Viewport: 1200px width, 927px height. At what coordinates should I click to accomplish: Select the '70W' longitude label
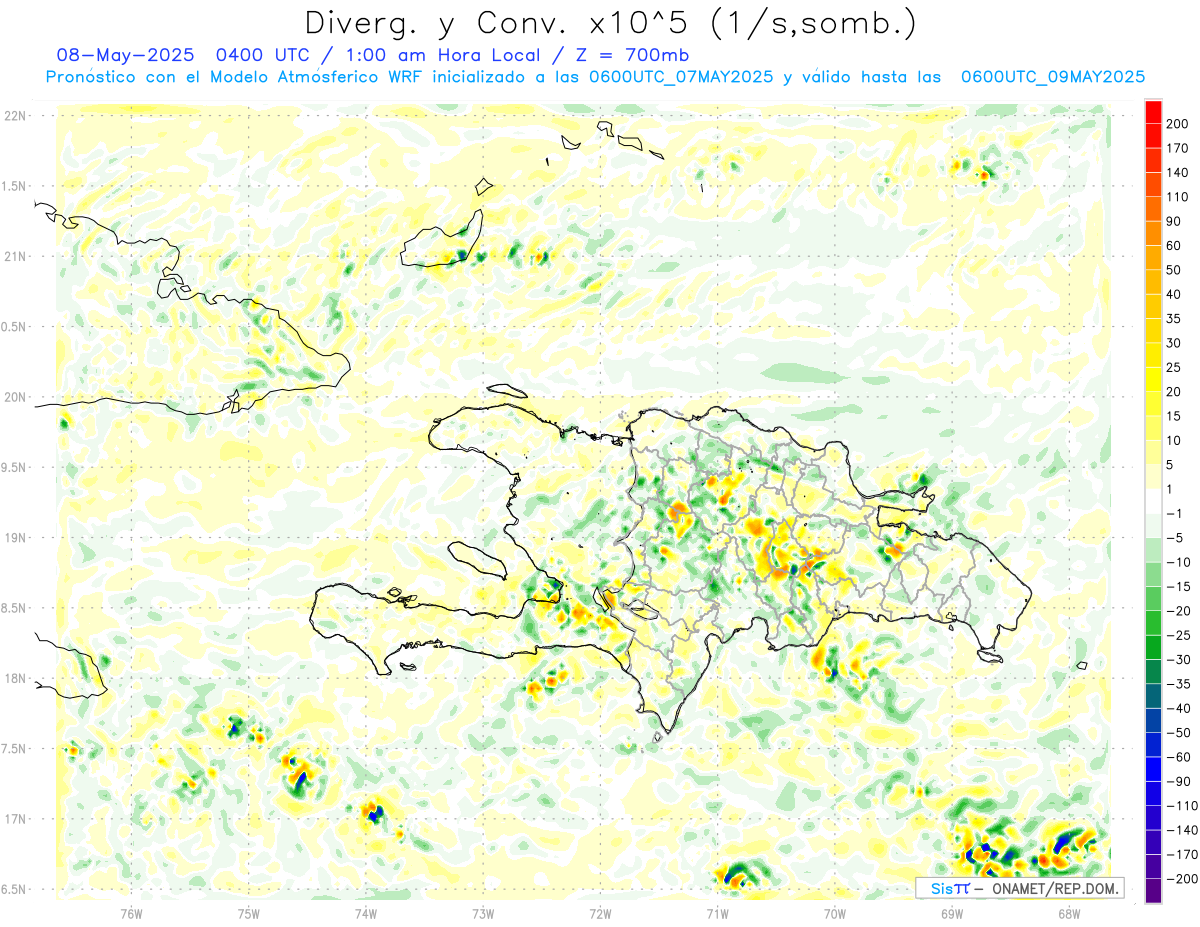click(835, 913)
